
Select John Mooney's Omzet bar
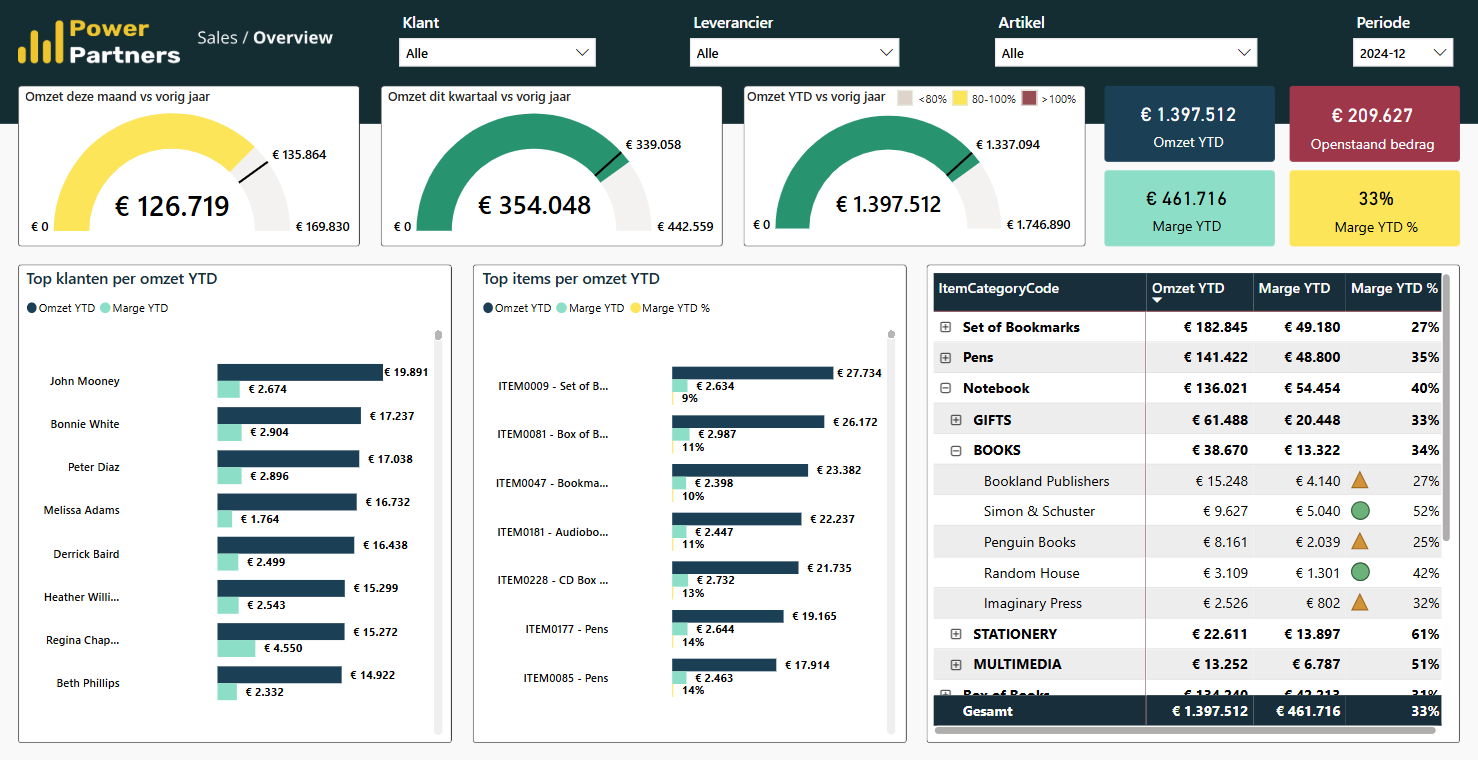coord(300,372)
